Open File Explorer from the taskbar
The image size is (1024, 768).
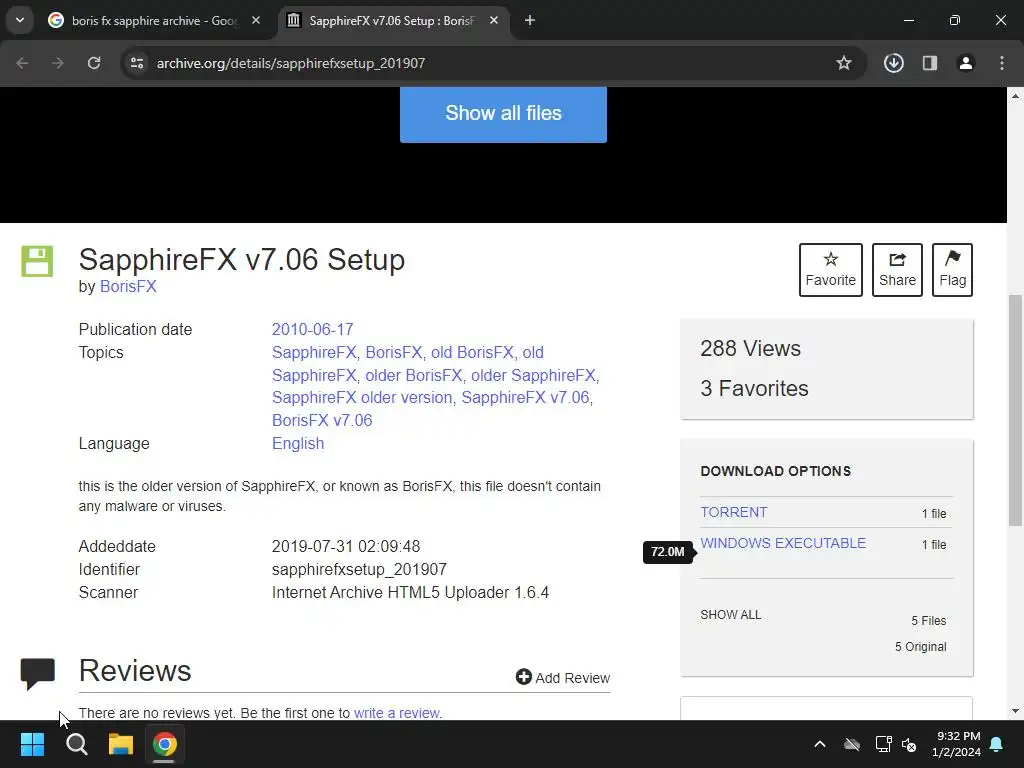pos(121,744)
